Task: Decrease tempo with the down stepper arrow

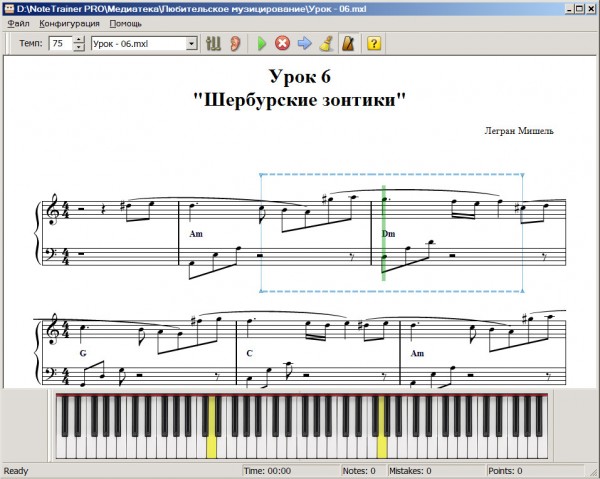Action: [79, 48]
